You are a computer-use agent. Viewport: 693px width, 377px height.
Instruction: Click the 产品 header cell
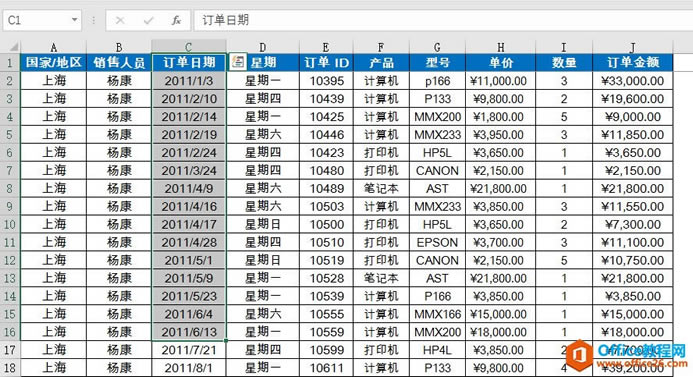[x=381, y=62]
